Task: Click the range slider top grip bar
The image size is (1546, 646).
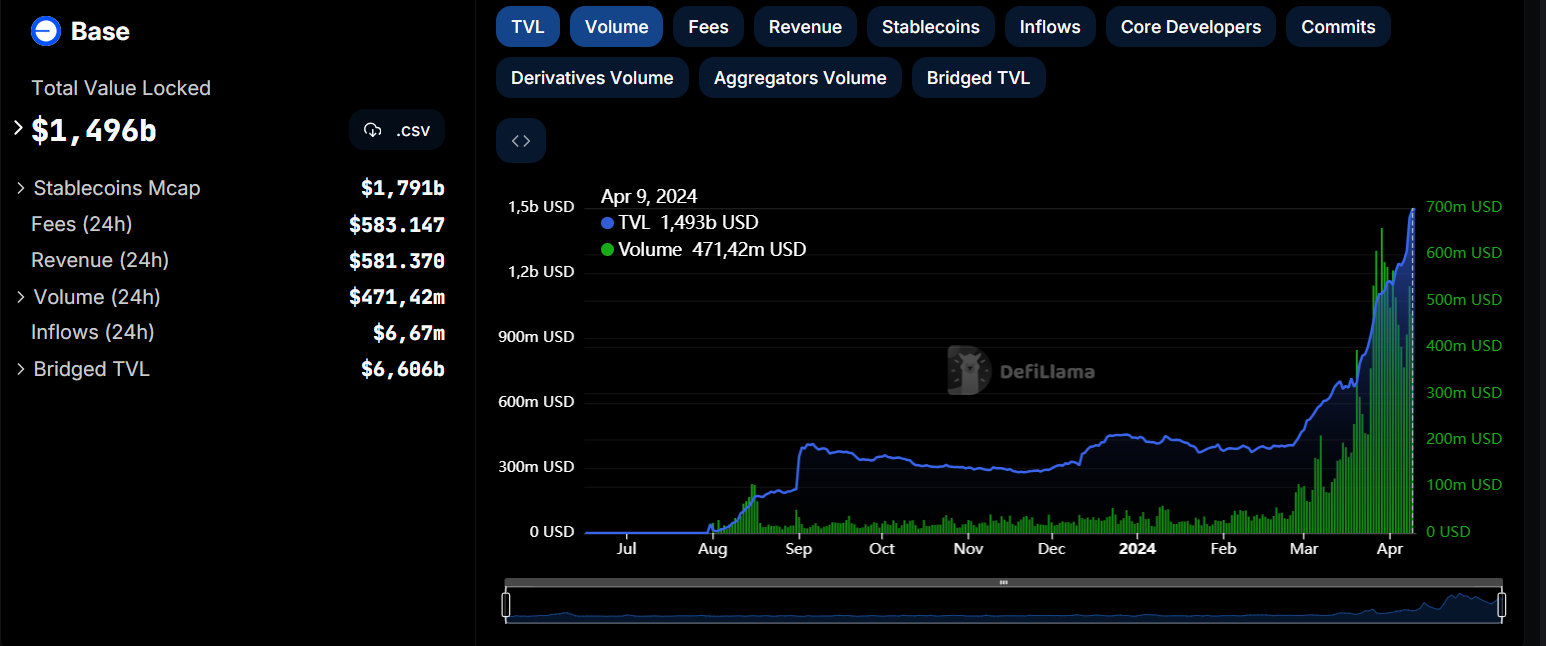Action: click(x=1004, y=582)
